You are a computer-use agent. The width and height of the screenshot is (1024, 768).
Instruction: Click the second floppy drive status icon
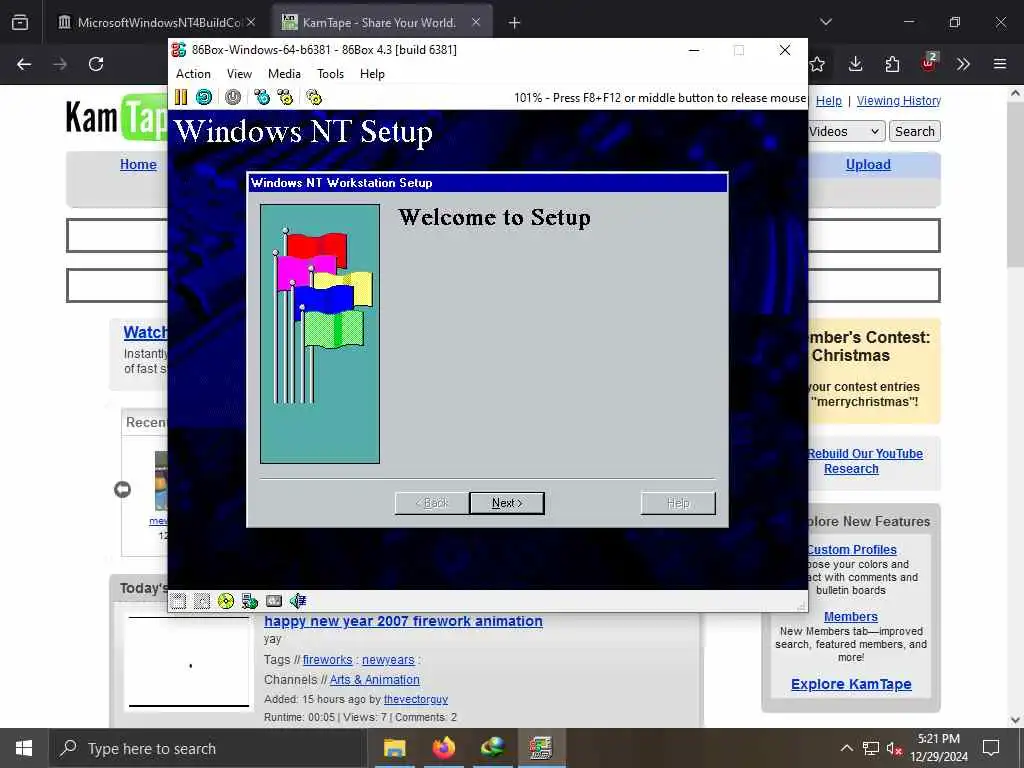[202, 601]
